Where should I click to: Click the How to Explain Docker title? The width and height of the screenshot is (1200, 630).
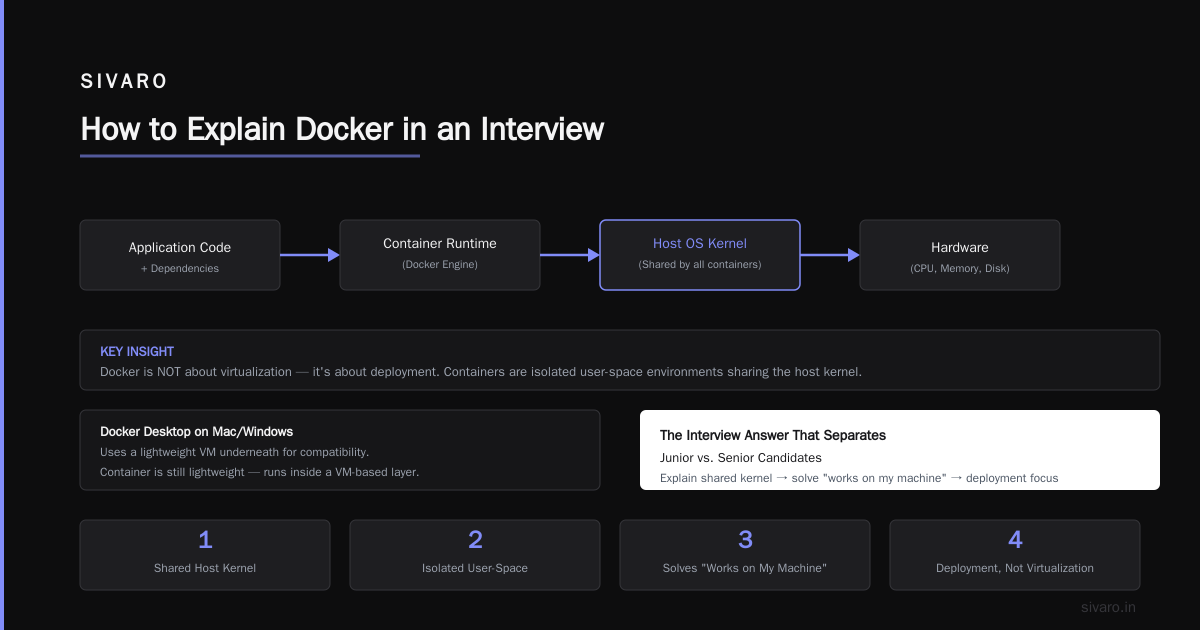tap(342, 130)
